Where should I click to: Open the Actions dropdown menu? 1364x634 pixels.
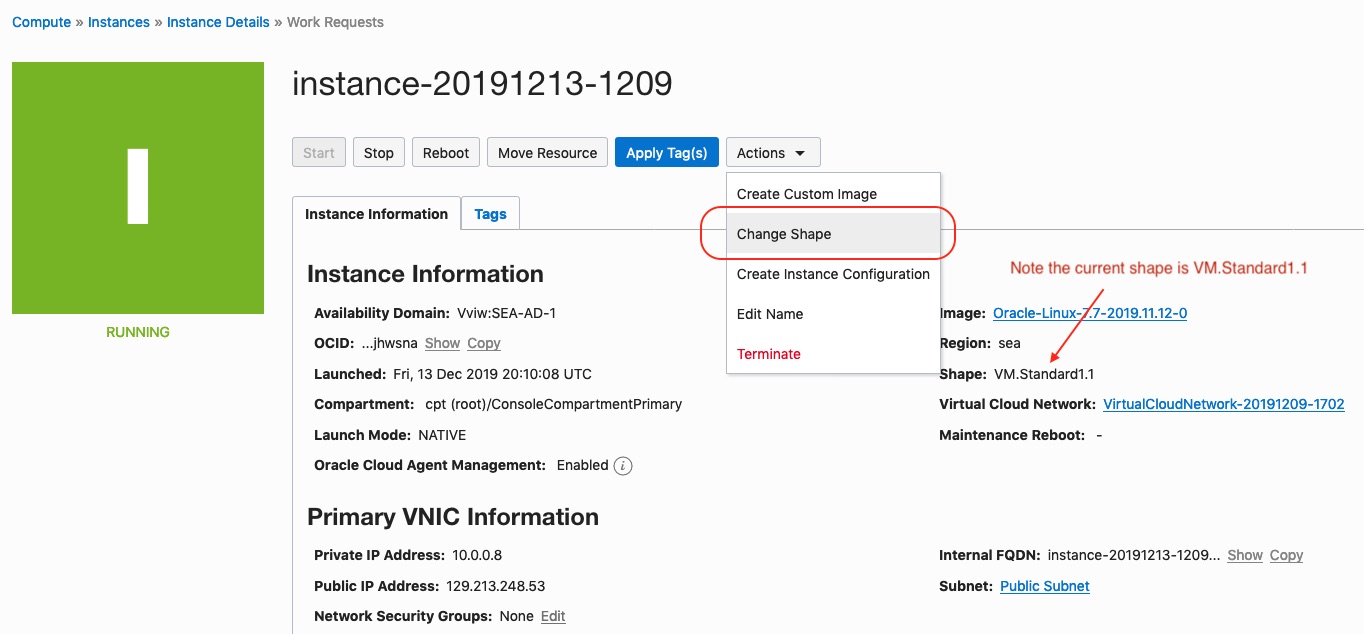tap(771, 152)
